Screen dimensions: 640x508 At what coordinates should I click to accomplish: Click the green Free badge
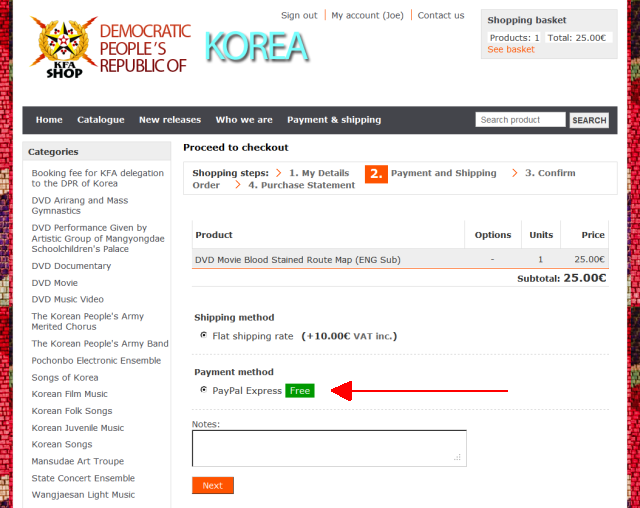(300, 390)
